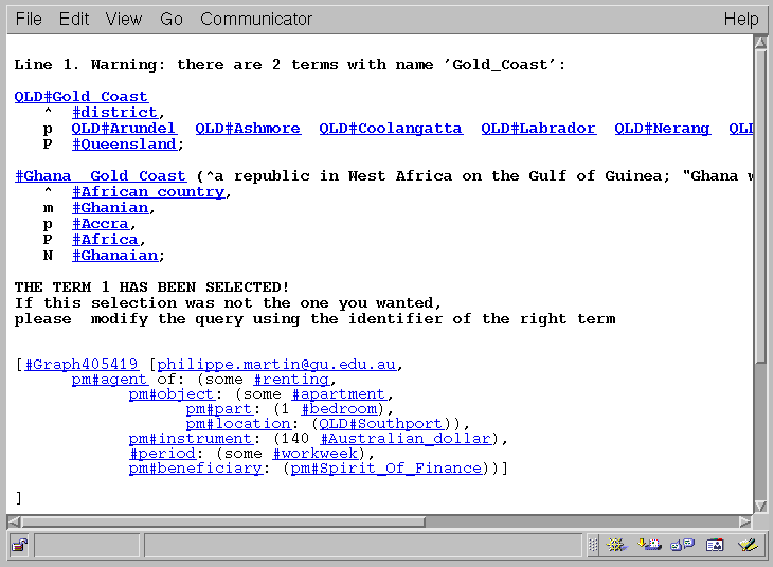
Task: Open the Composer icon in status bar
Action: coord(747,545)
